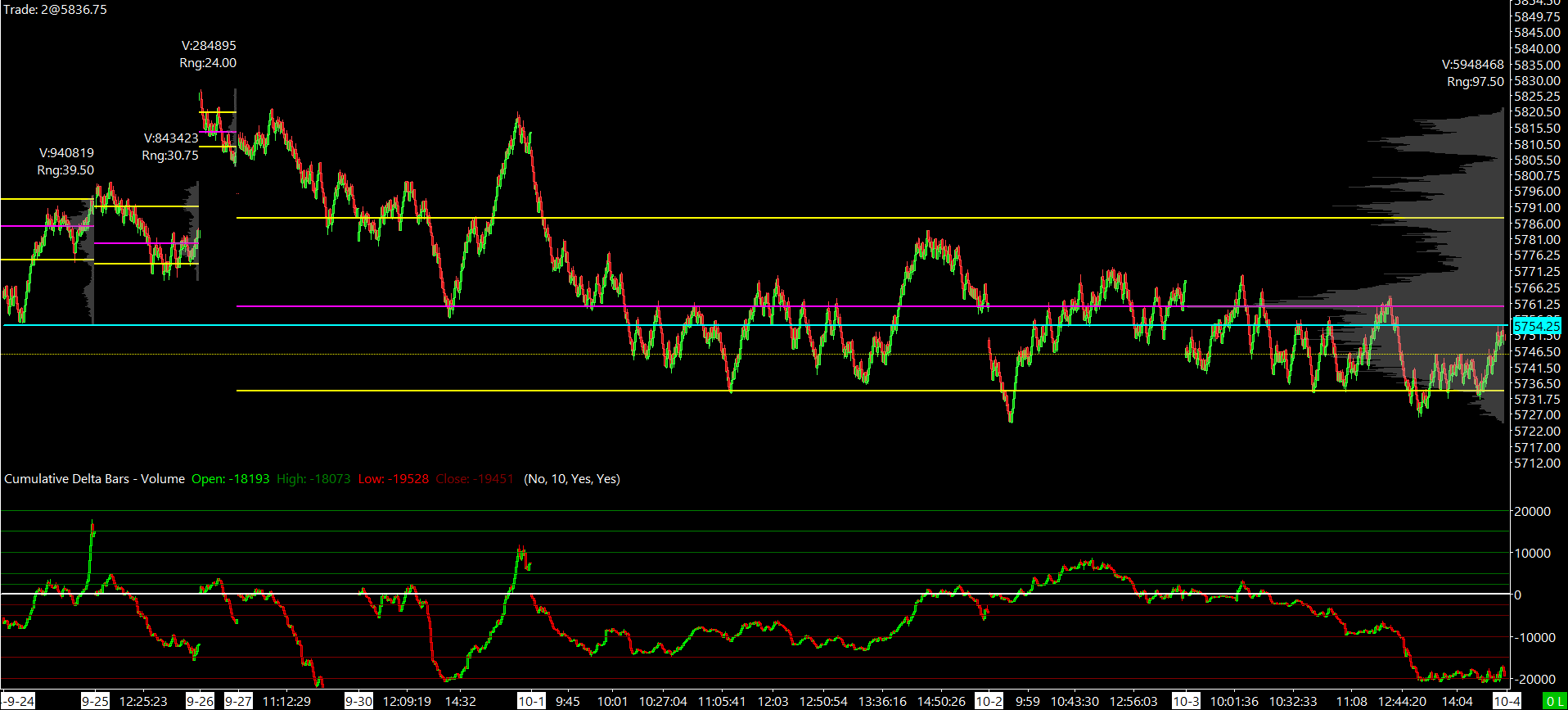
Task: Click the 5849.75 price axis label
Action: (x=1537, y=16)
